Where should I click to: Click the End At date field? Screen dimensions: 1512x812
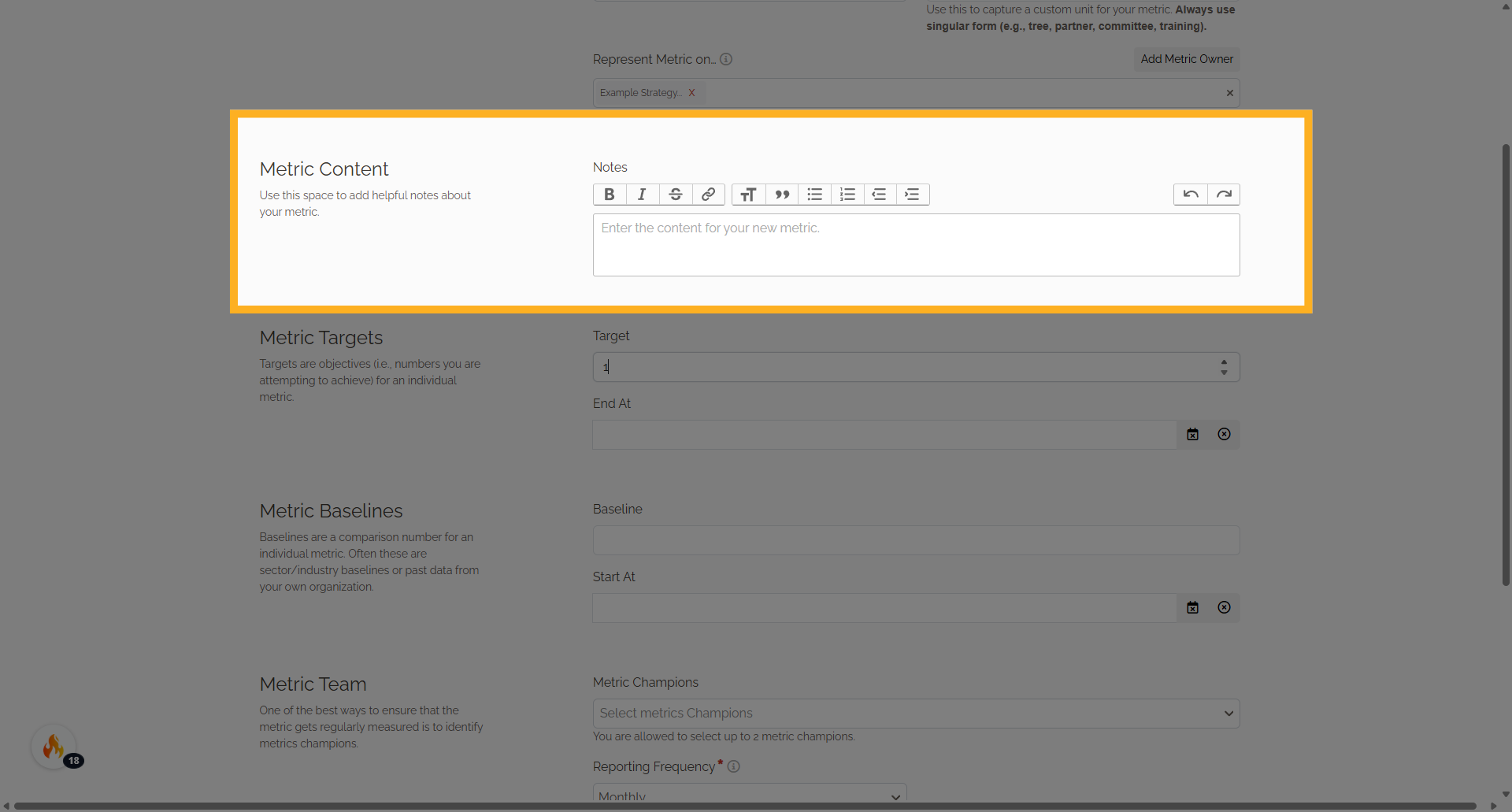click(884, 435)
